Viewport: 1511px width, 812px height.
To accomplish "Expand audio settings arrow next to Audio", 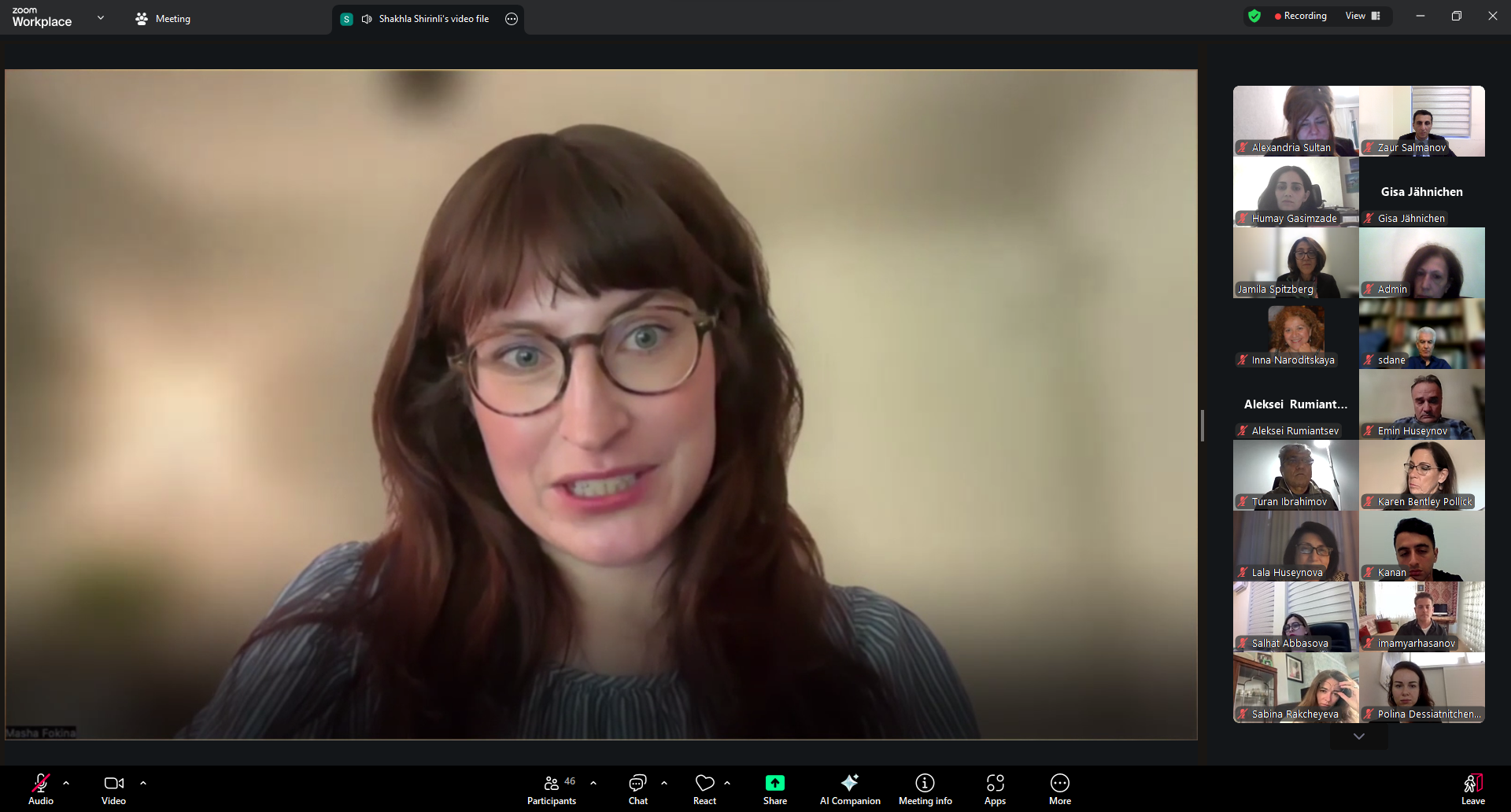I will tap(66, 783).
